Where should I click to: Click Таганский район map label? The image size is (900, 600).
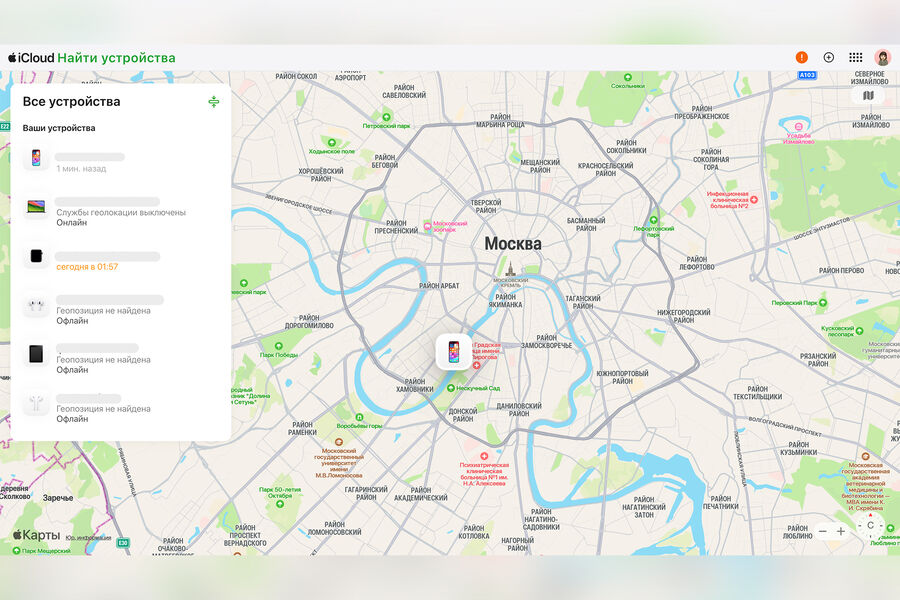pyautogui.click(x=583, y=302)
